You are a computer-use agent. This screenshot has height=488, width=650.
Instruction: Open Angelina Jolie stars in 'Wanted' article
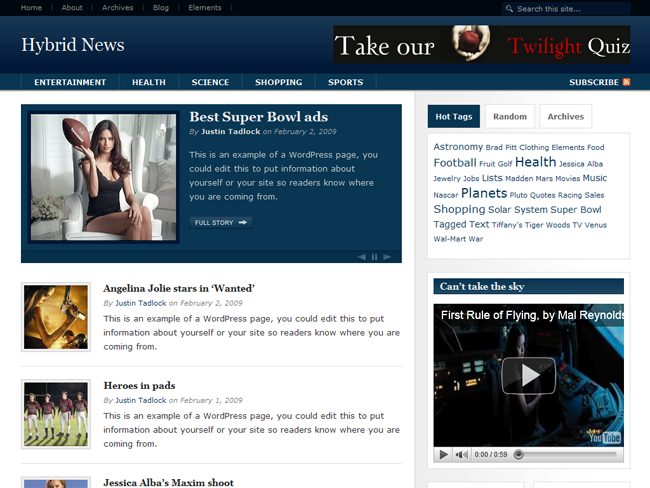179,288
